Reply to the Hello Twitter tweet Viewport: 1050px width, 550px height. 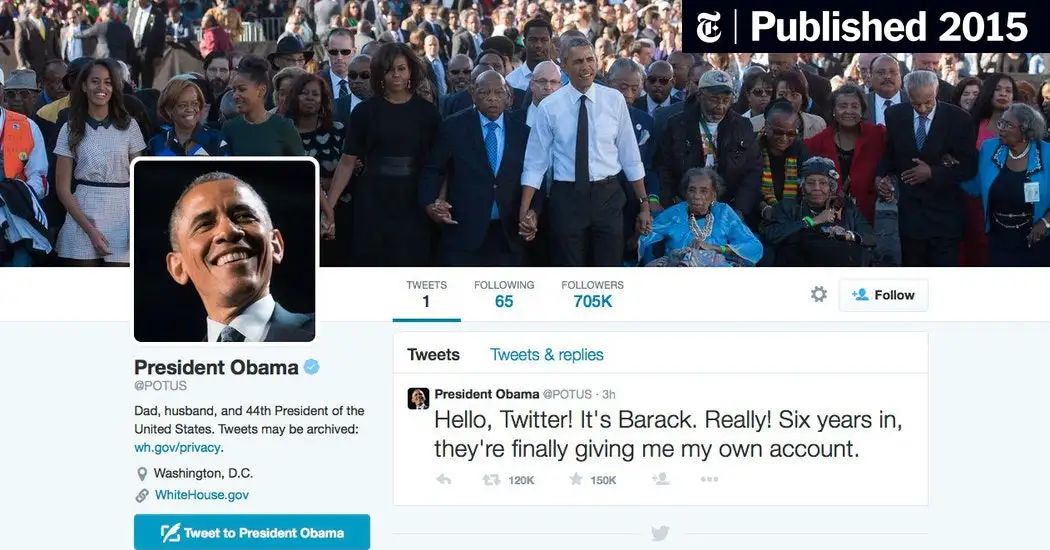click(x=443, y=480)
